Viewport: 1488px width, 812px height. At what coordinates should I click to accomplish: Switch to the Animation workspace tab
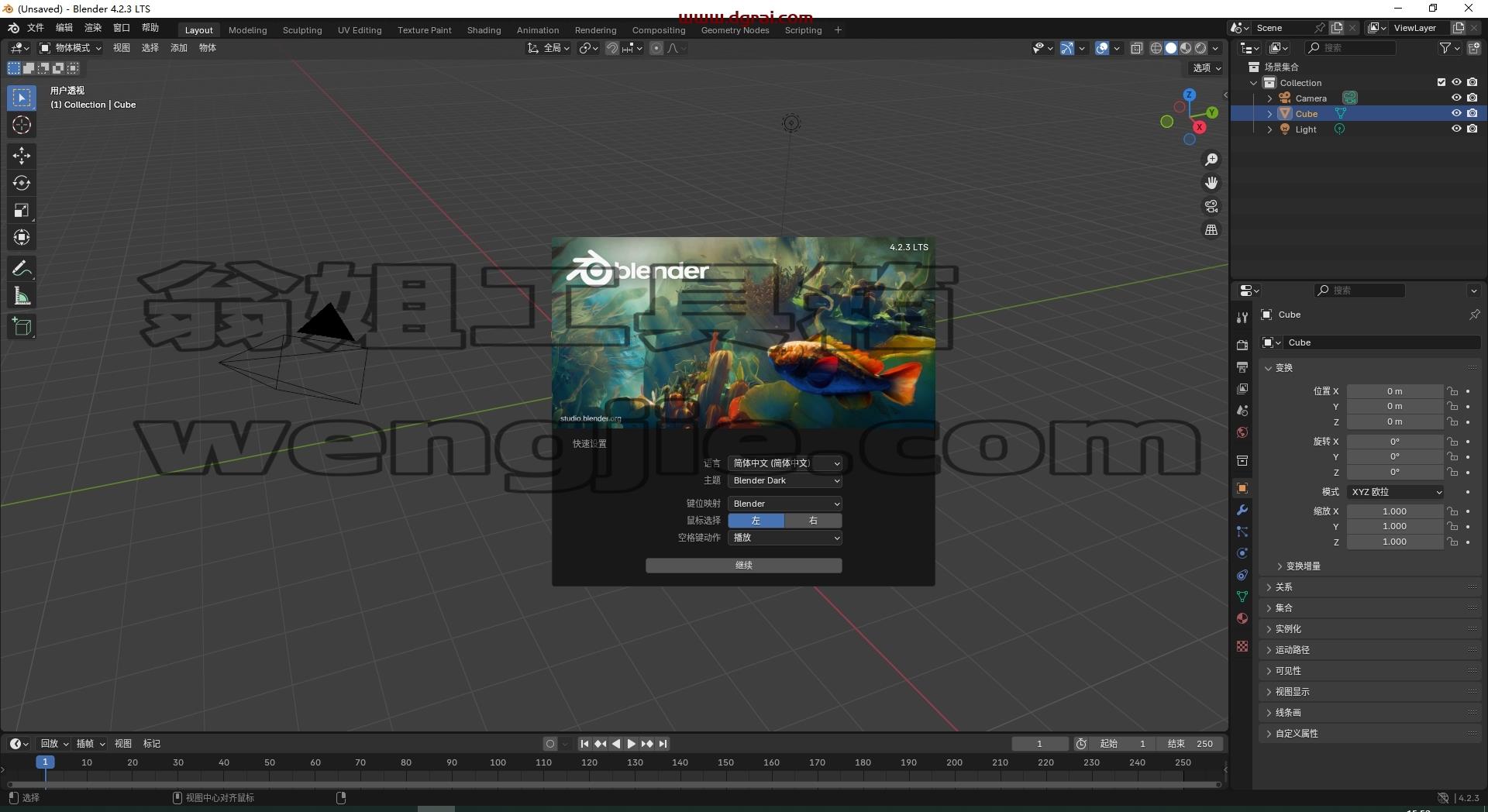pos(538,30)
